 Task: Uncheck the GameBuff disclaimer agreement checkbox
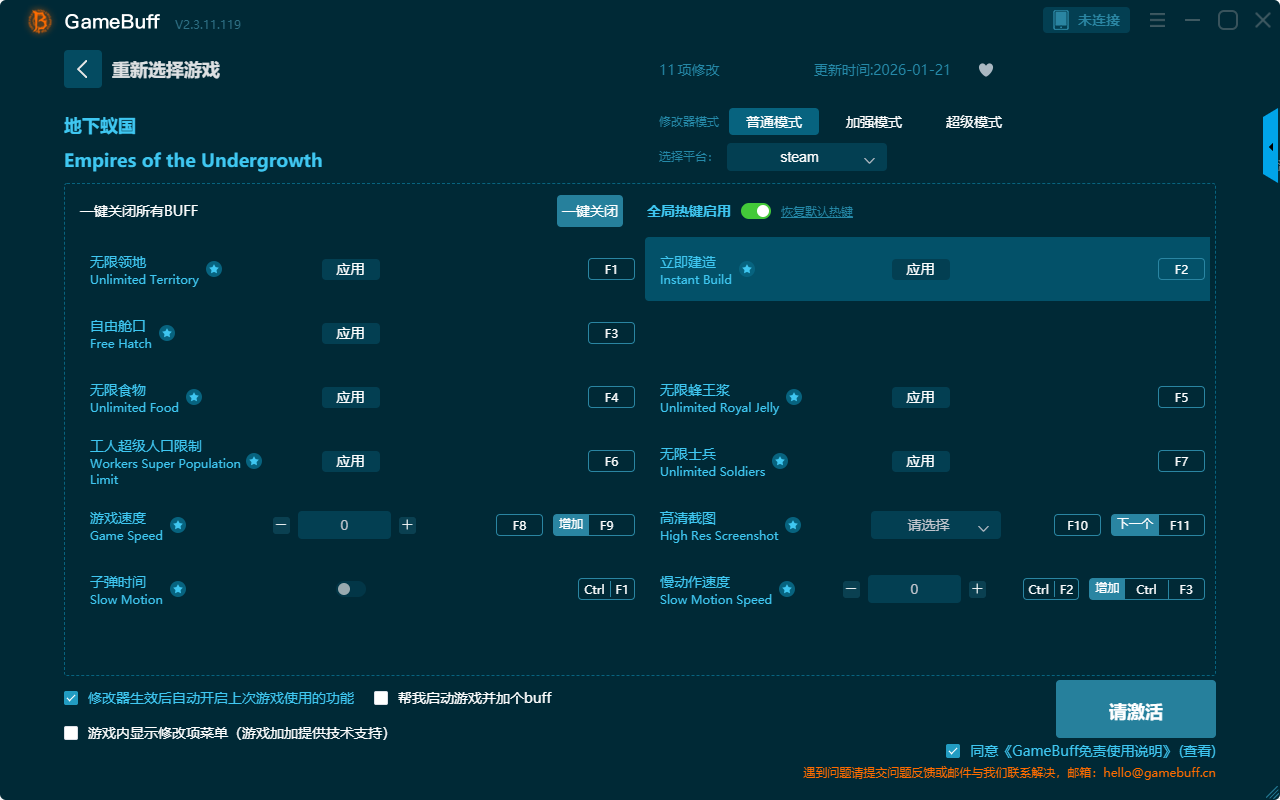(953, 751)
